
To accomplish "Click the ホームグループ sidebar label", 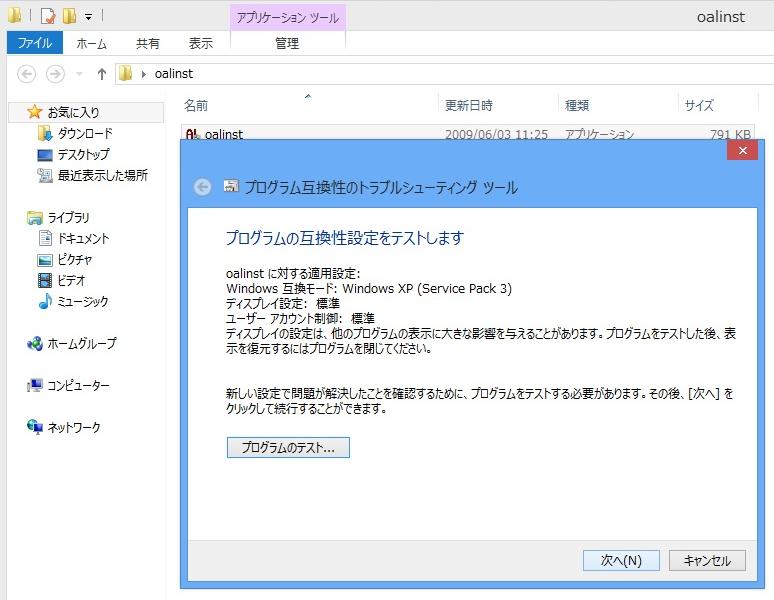I will [82, 343].
